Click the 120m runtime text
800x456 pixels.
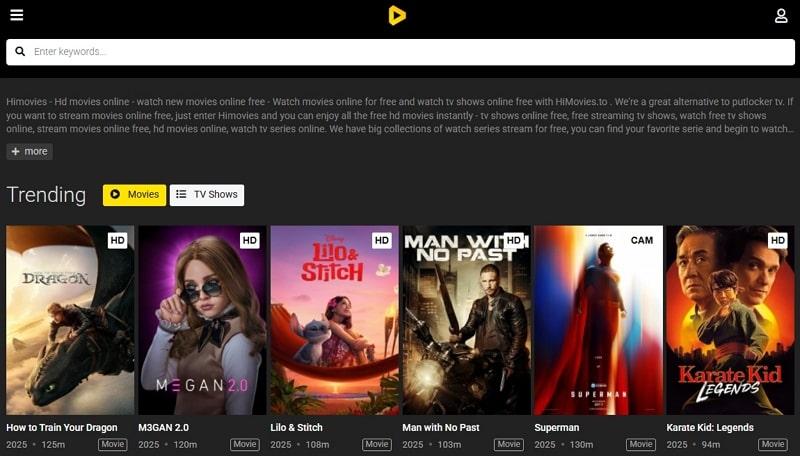[185, 445]
